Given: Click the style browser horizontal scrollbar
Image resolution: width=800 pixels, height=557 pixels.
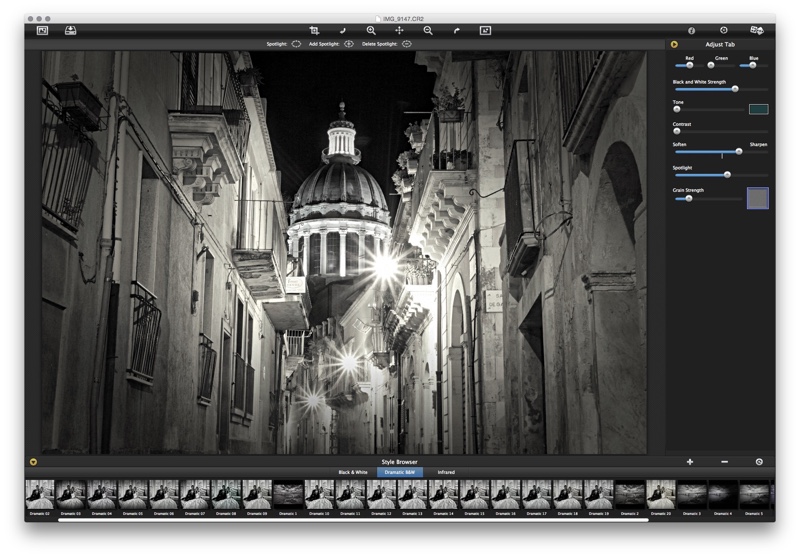Looking at the screenshot, I should (x=353, y=520).
